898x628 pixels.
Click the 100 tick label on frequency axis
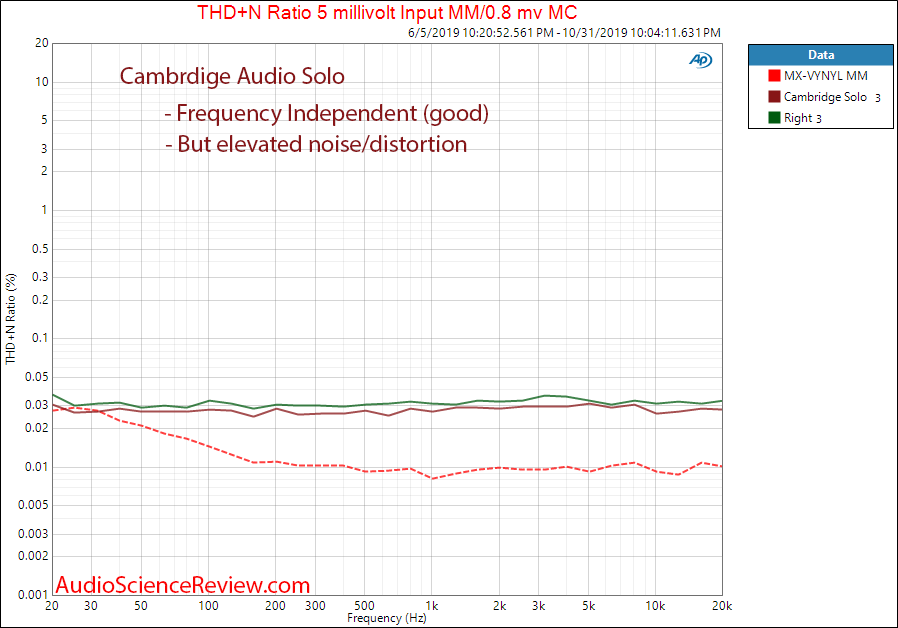(208, 606)
